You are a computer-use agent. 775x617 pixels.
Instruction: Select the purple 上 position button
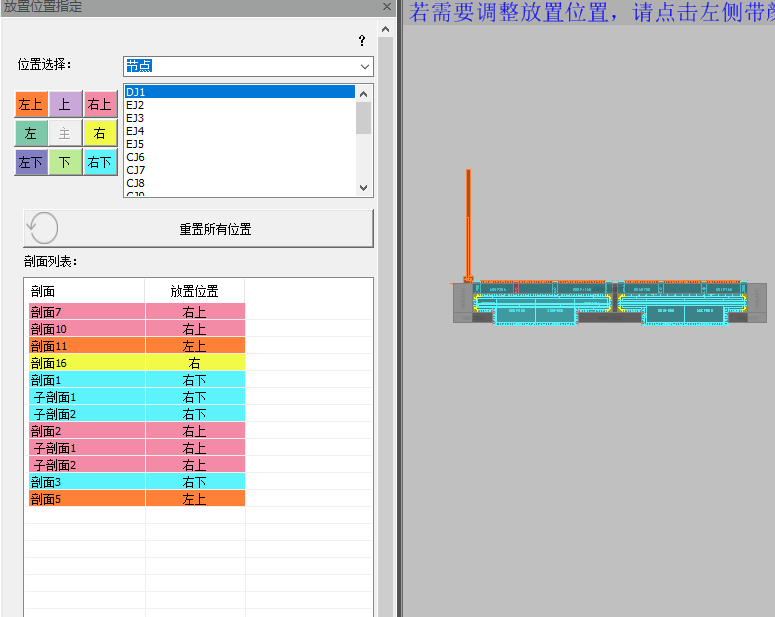65,104
